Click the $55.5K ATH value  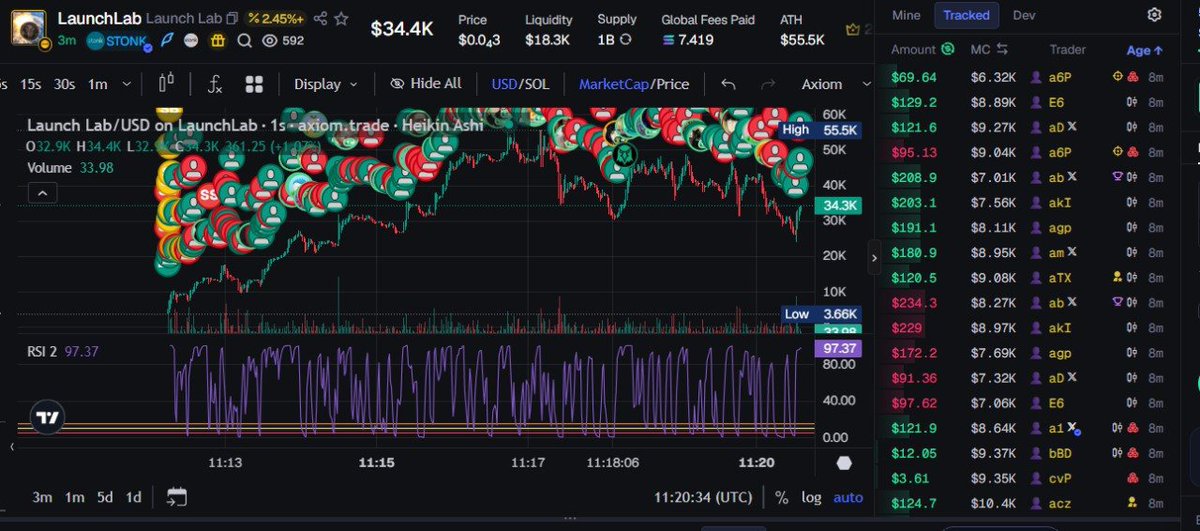803,40
